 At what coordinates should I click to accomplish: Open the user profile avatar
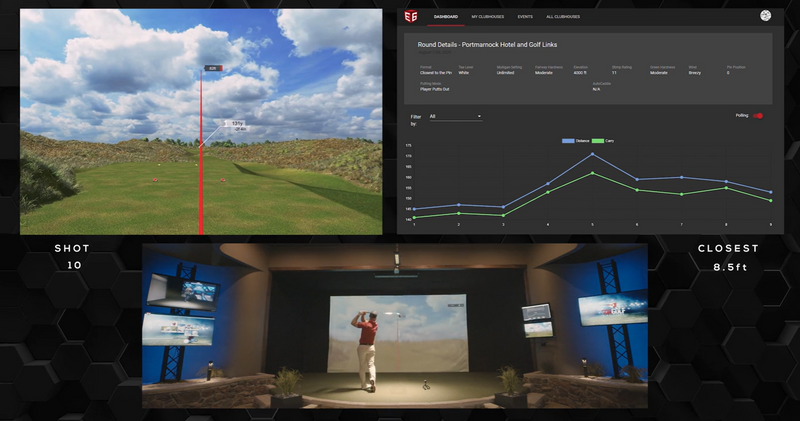(x=765, y=16)
